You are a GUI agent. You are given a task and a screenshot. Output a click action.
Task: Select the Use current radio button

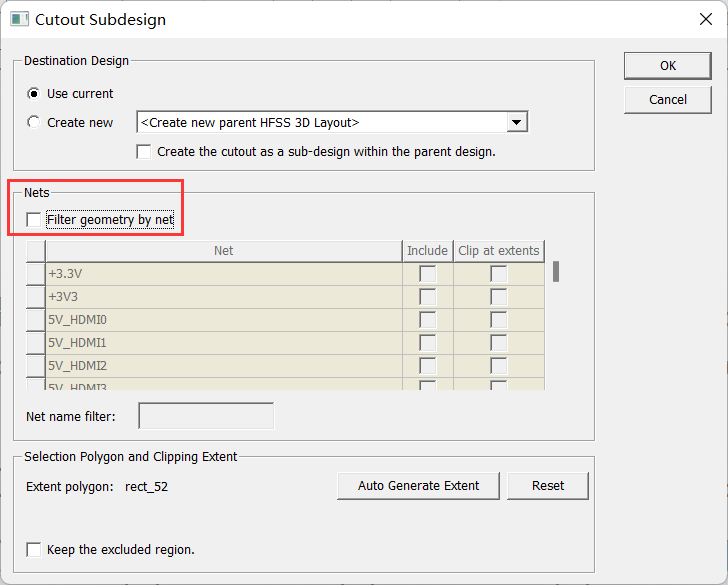pos(33,94)
